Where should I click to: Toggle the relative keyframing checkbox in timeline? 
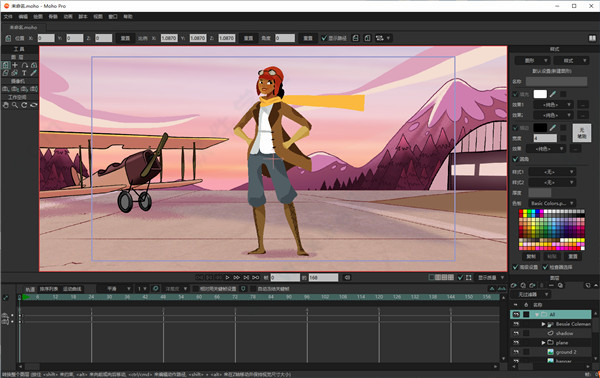coord(196,289)
